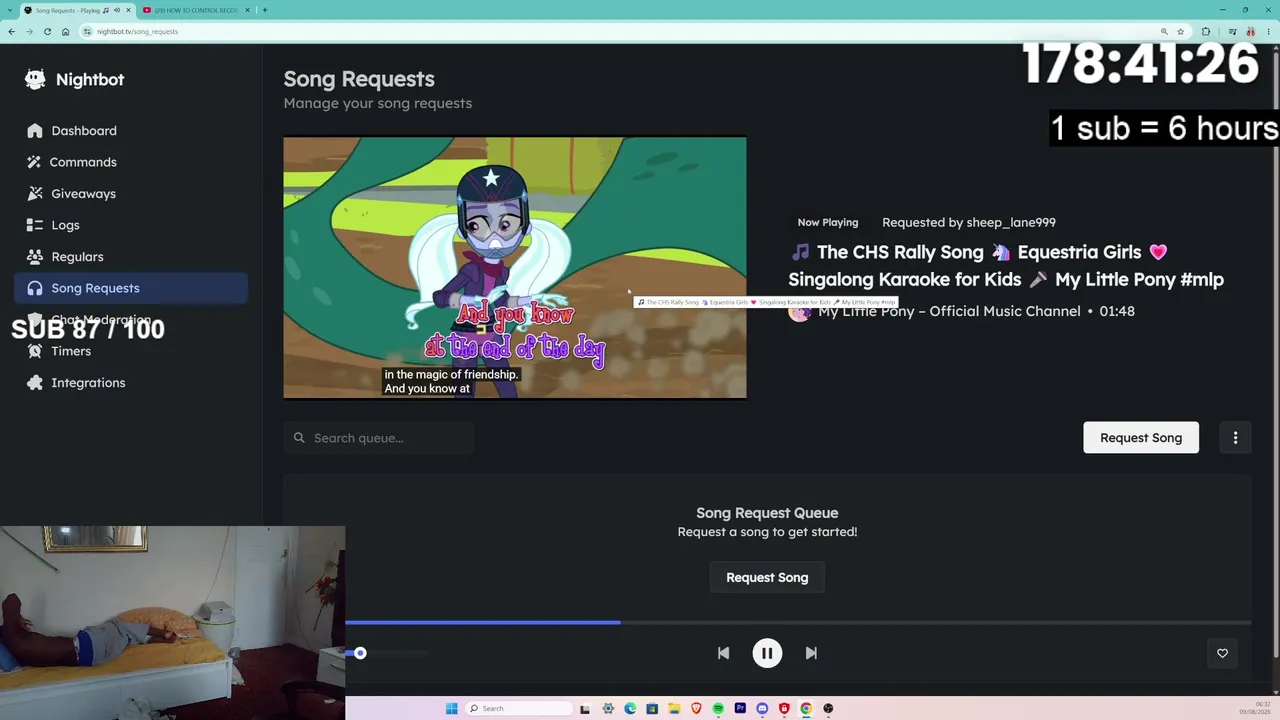Close the Song Requests browser tab

coord(128,10)
